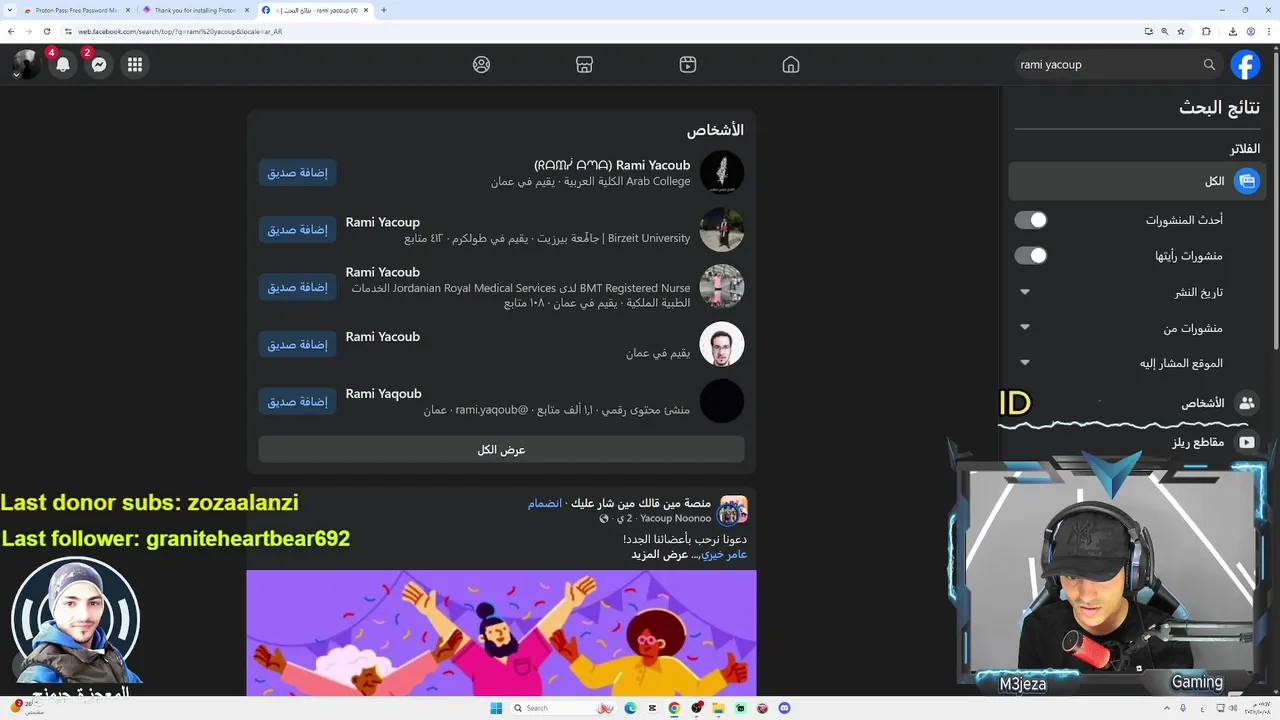Add friend 'Rami Yacoup' from Birzeit University
This screenshot has height=720, width=1280.
(x=297, y=230)
